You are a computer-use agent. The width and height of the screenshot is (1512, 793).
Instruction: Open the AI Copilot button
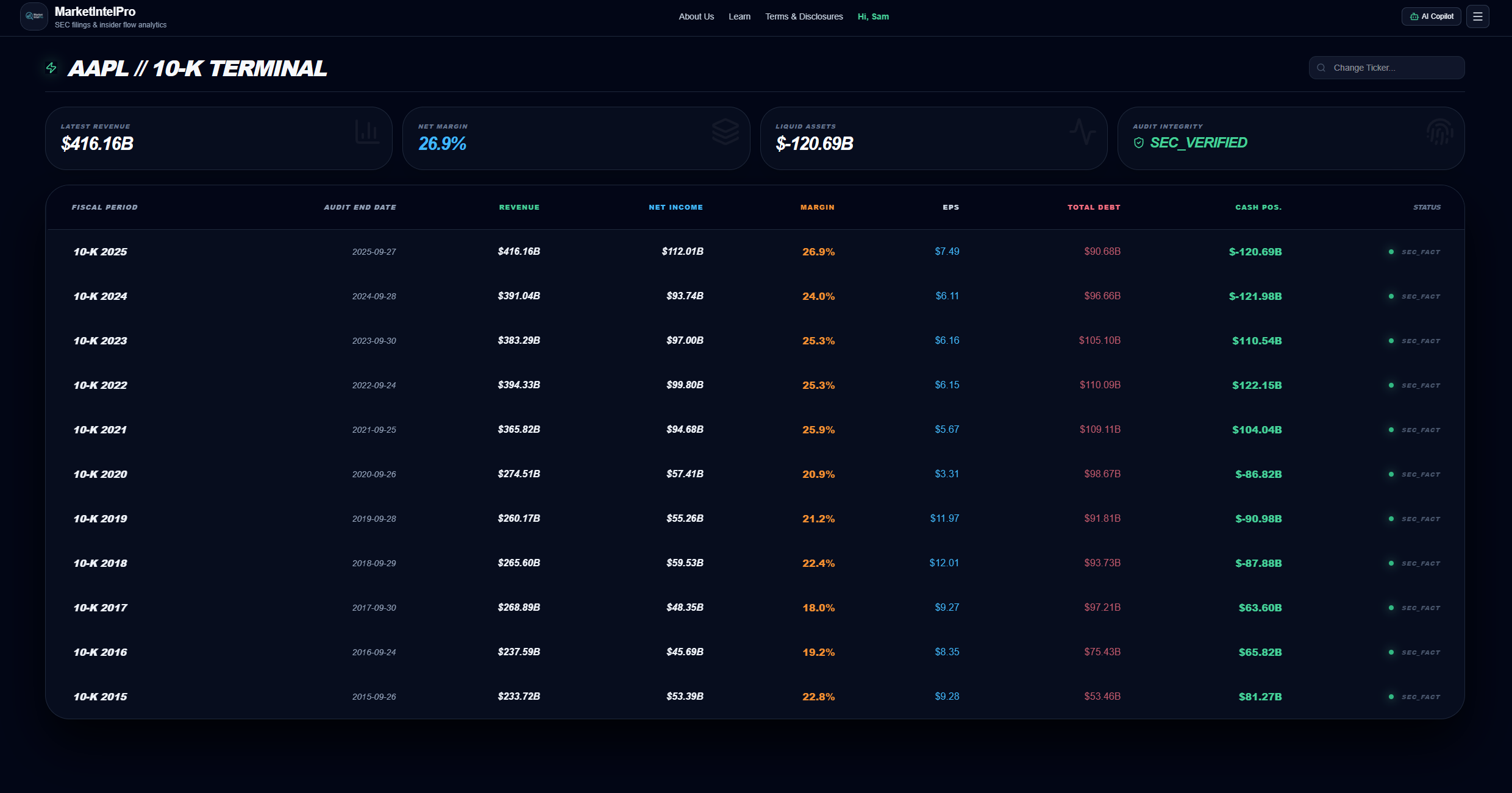(x=1431, y=16)
